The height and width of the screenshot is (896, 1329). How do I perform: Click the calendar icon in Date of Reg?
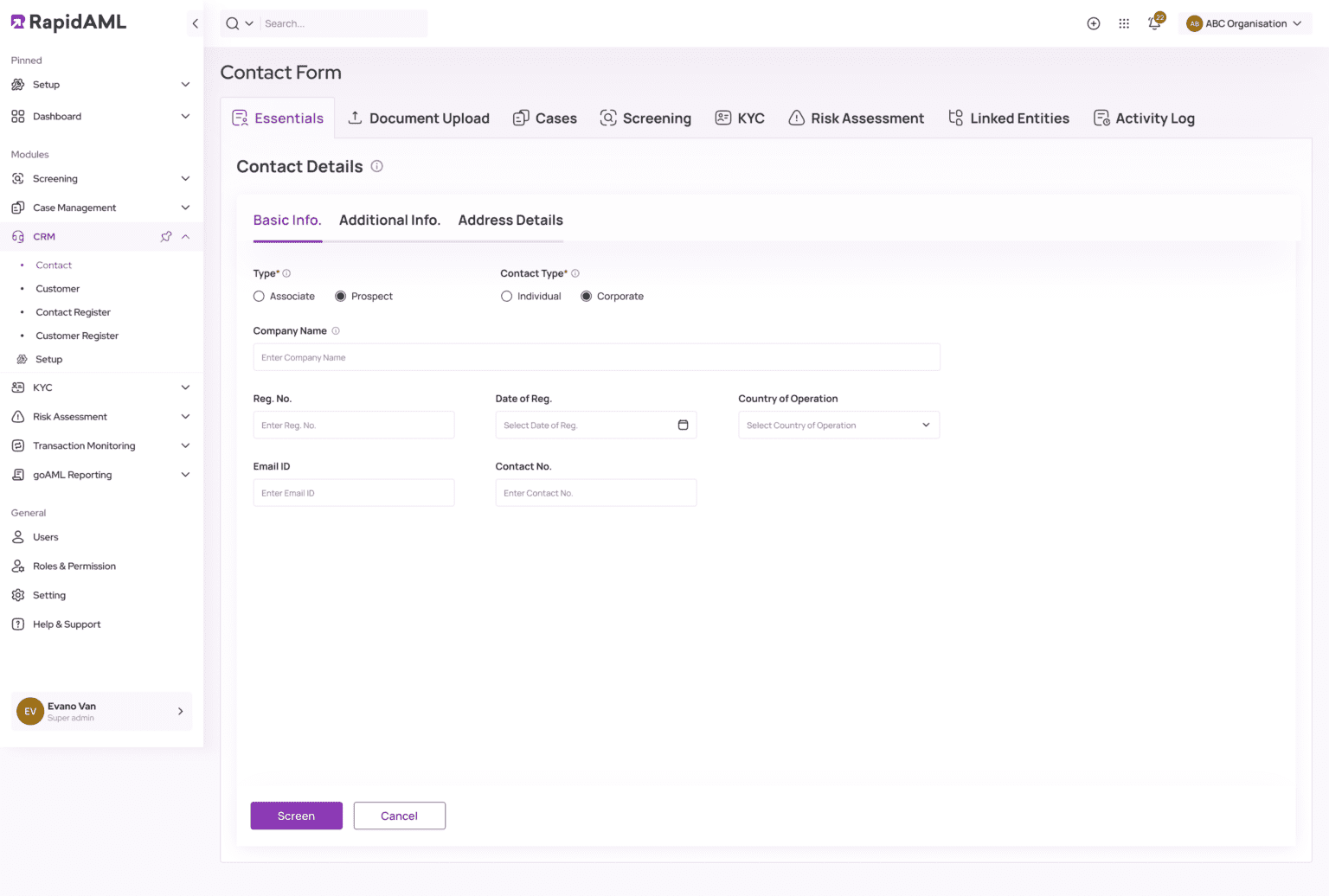point(683,425)
